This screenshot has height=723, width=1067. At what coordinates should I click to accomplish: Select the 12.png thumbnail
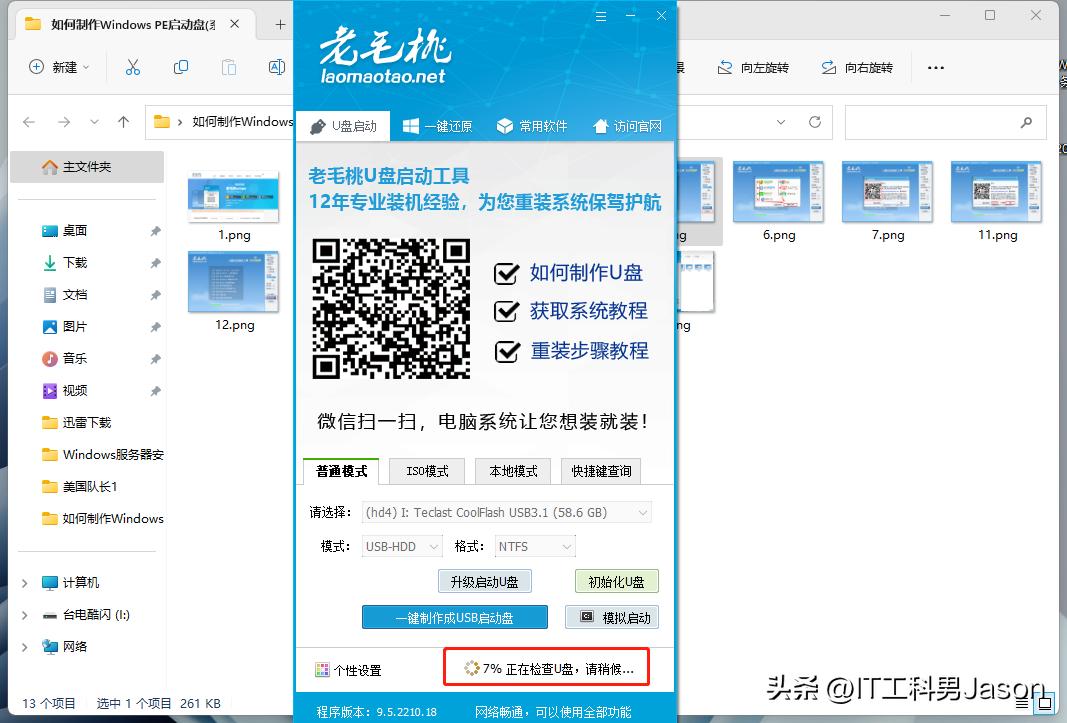(233, 281)
